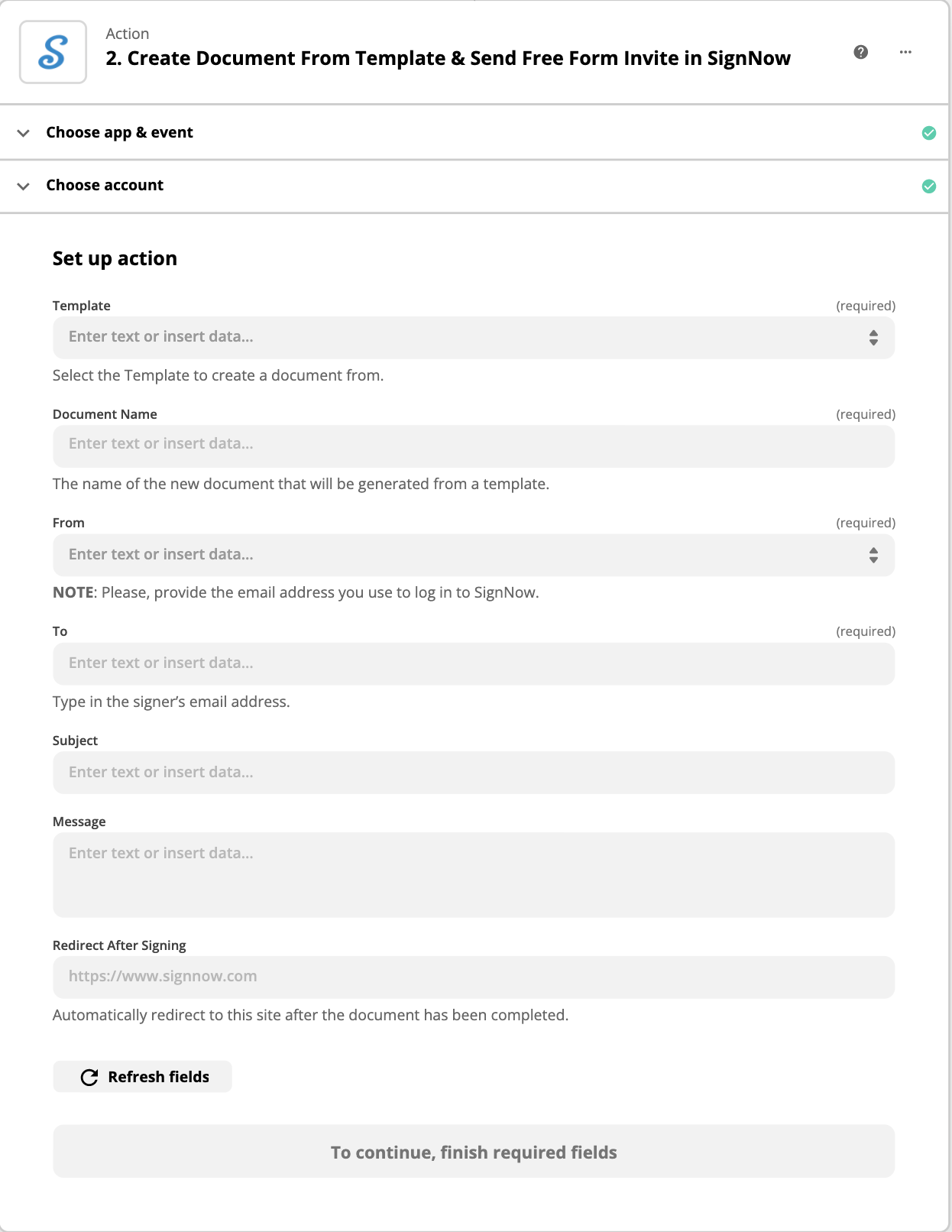Image resolution: width=952 pixels, height=1232 pixels.
Task: Click green checkmark beside Choose app & event
Action: 928,133
